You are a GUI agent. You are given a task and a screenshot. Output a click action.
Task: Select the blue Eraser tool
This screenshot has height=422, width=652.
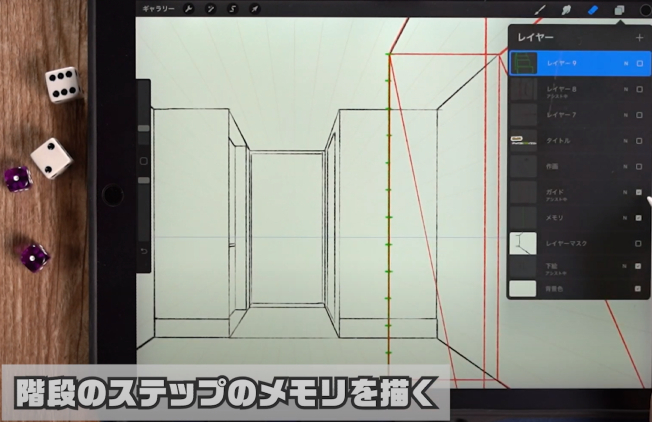point(593,10)
